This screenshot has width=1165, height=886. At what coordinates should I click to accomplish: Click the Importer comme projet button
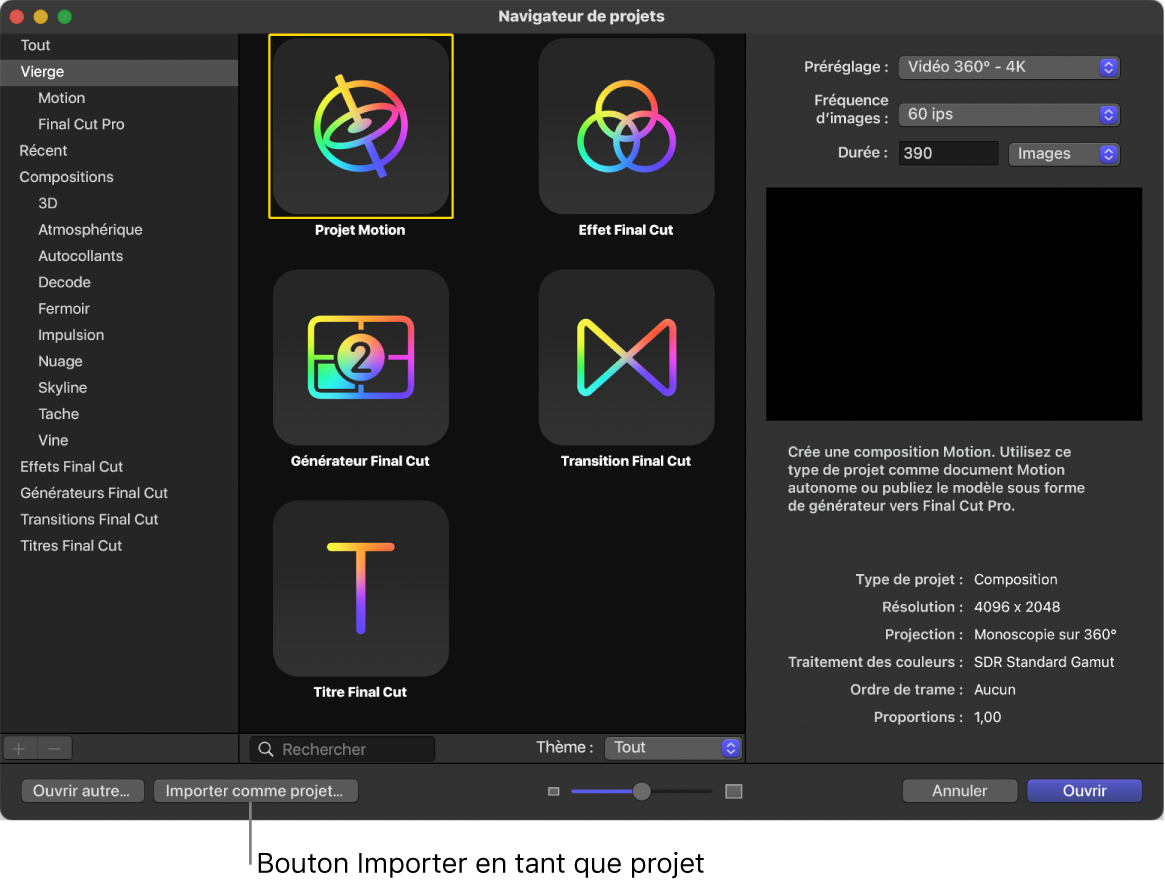click(255, 790)
